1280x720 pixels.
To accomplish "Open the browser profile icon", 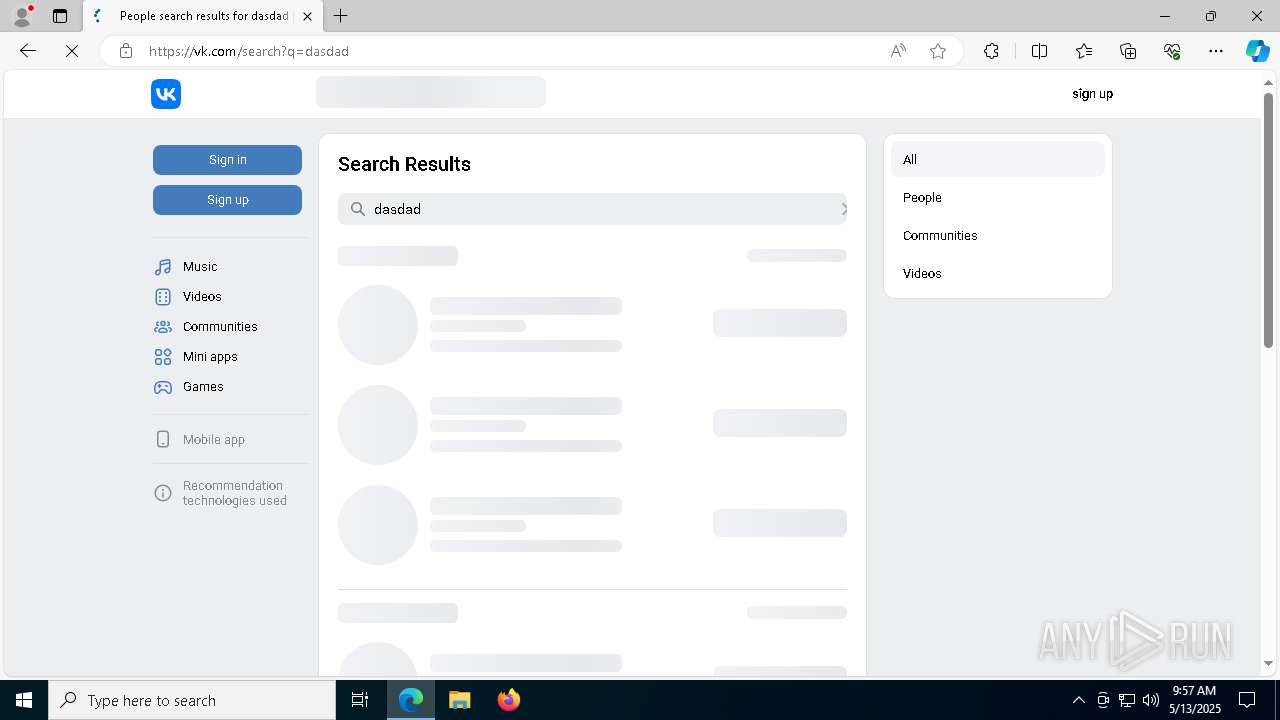I will (22, 16).
